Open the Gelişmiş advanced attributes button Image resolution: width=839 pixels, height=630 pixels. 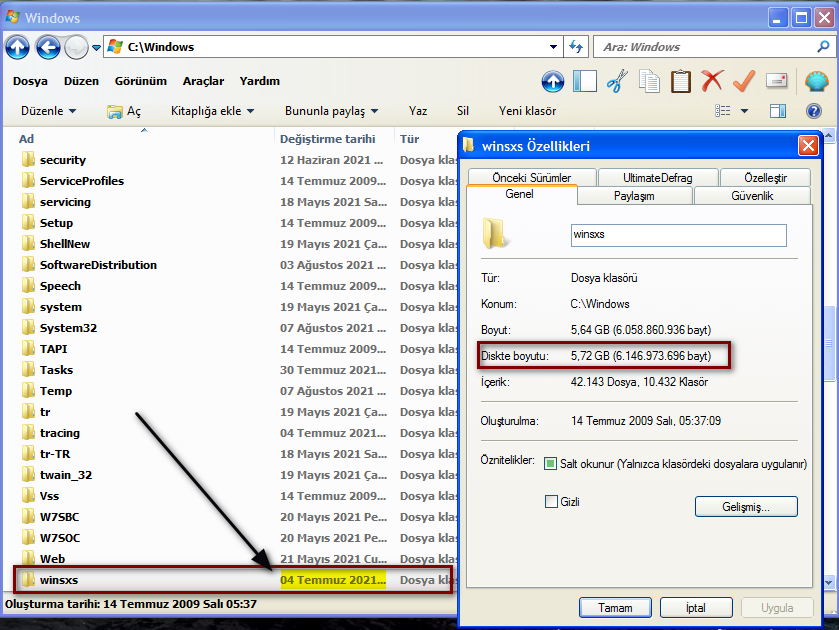(746, 506)
